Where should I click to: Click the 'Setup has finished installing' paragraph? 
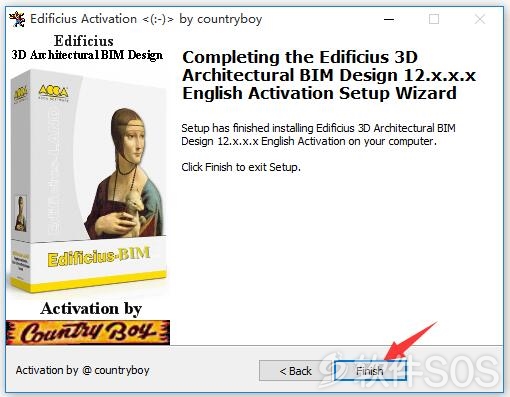pos(318,135)
